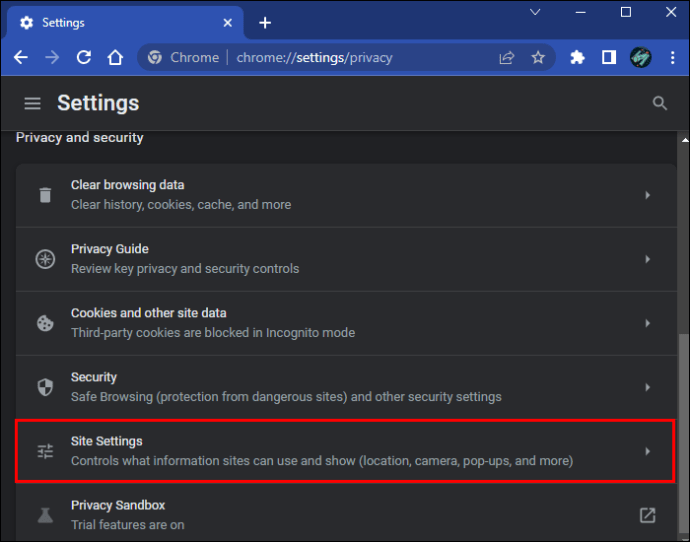This screenshot has height=542, width=690.
Task: Open the side panel icon
Action: (x=609, y=57)
